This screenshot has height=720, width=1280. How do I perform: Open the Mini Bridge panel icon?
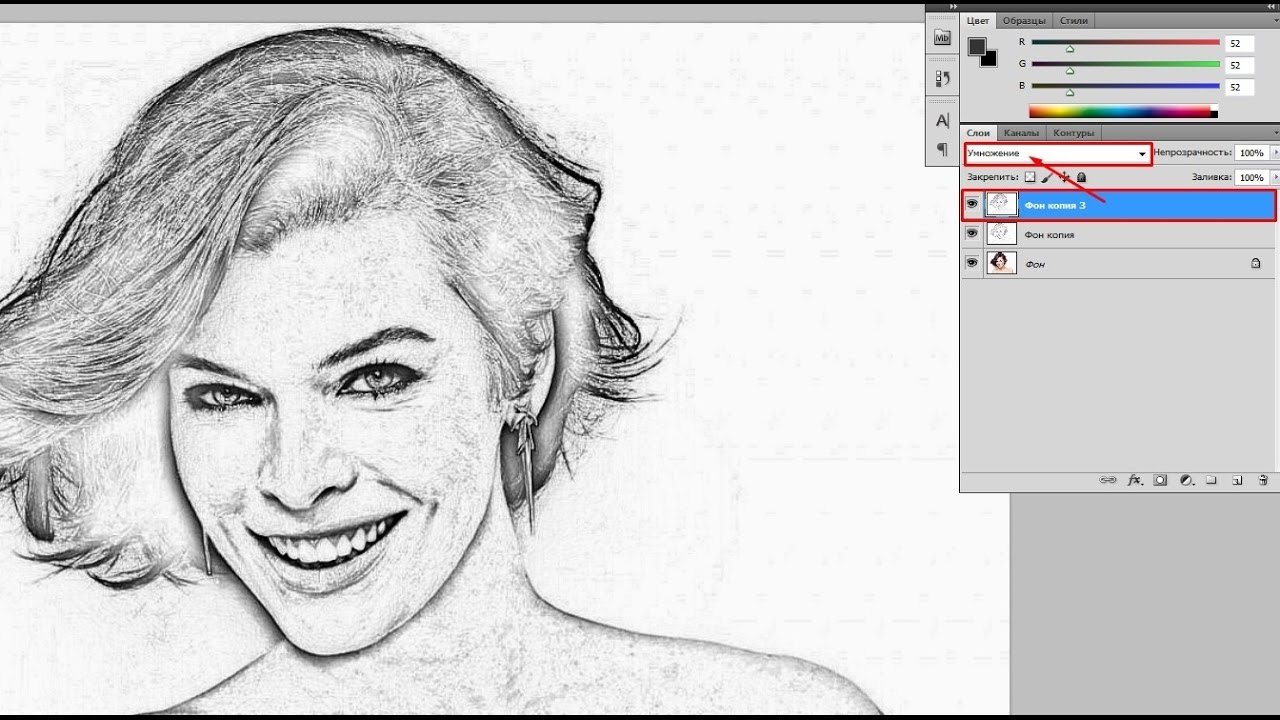(941, 37)
